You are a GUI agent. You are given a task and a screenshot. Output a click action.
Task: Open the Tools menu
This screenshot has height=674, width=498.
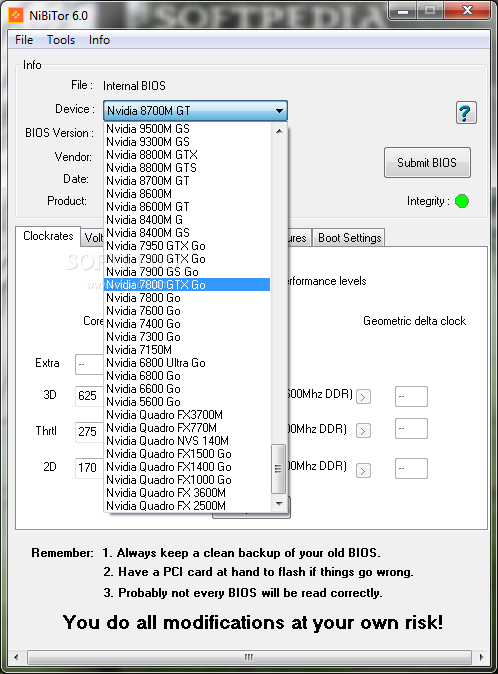tap(61, 40)
